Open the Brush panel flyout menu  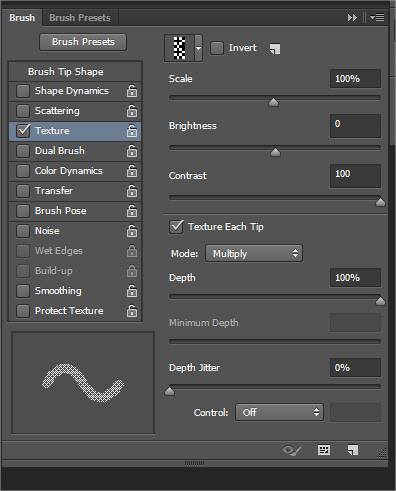[377, 17]
